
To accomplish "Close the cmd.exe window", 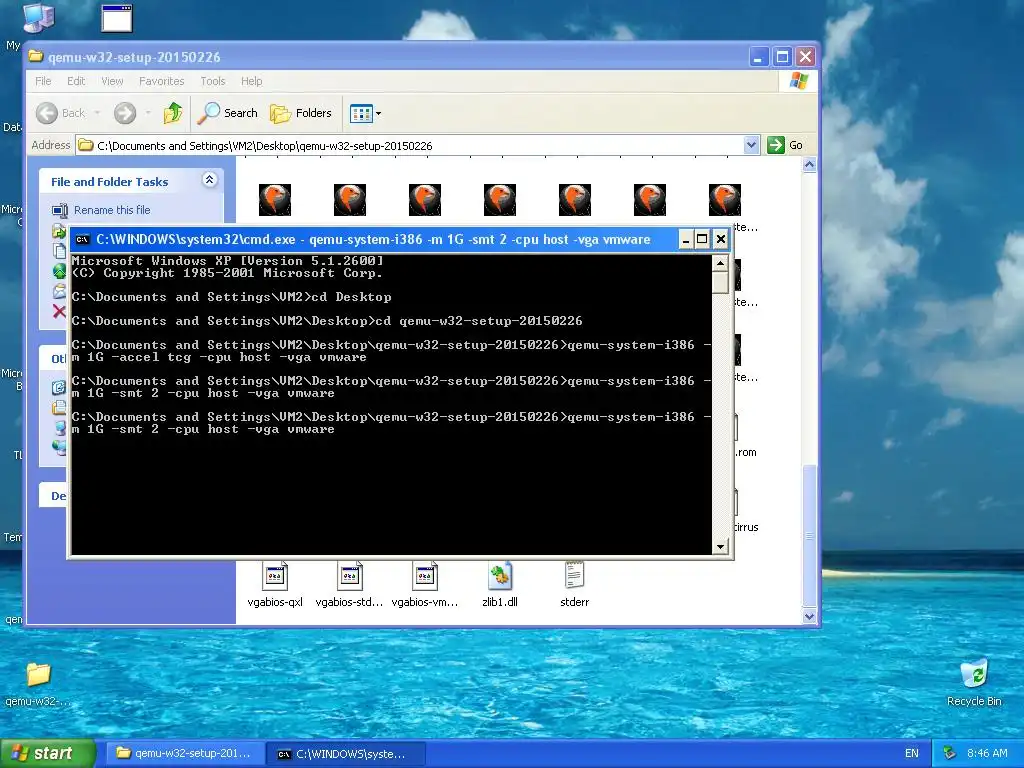I will coord(720,240).
